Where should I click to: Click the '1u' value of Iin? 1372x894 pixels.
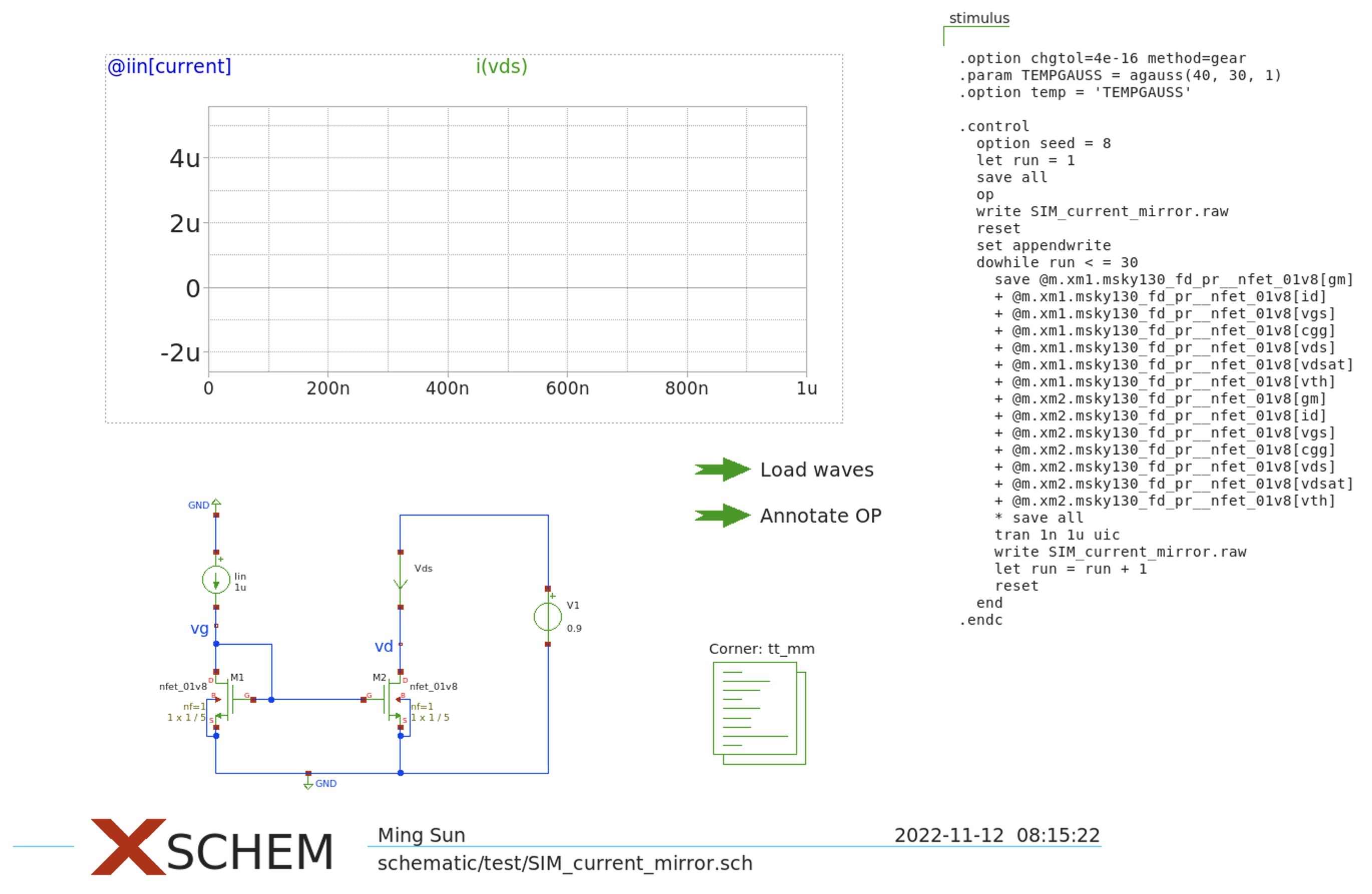tap(240, 587)
